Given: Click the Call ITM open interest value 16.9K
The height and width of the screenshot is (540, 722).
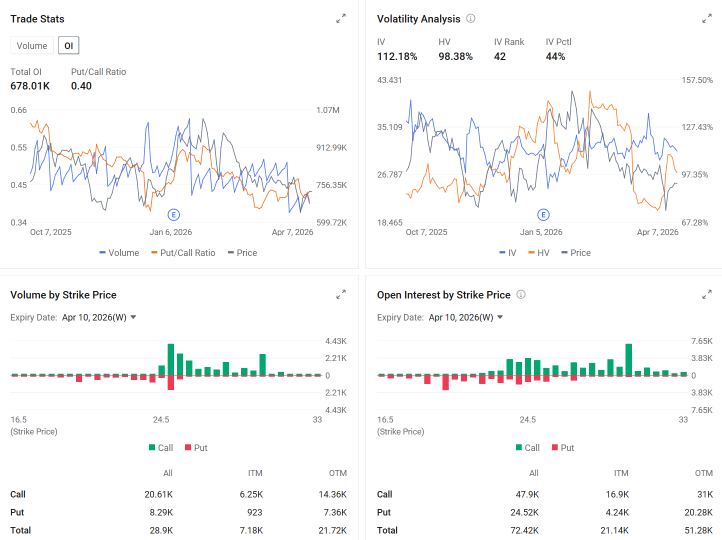Looking at the screenshot, I should click(617, 494).
